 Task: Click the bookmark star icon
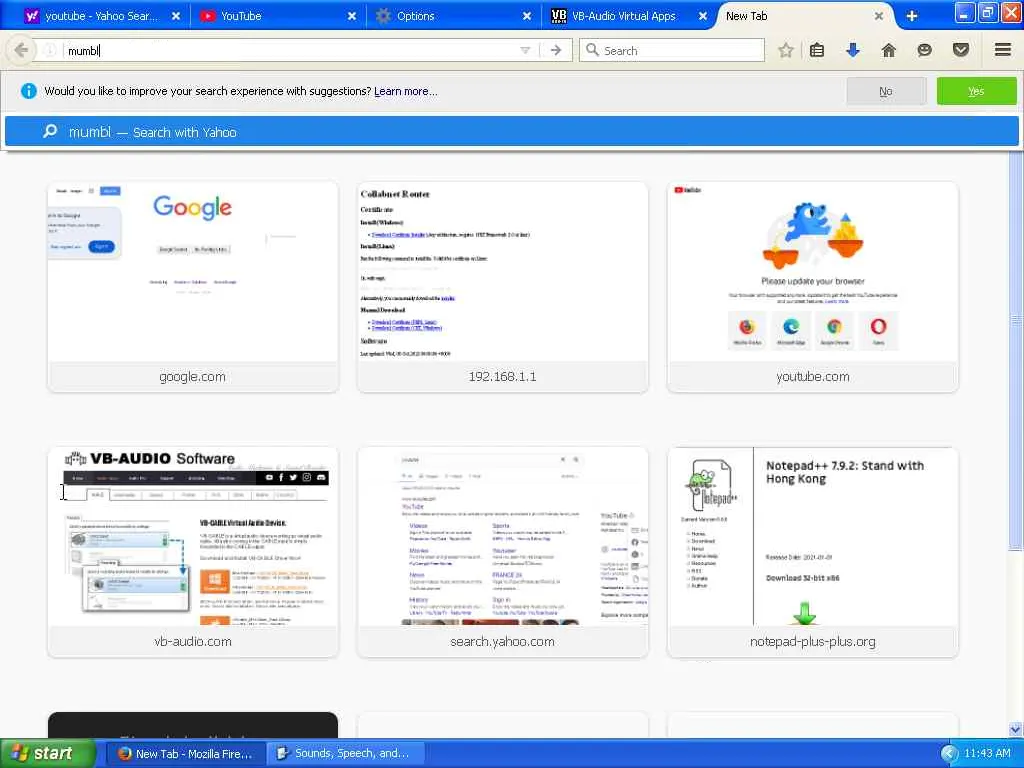click(x=786, y=50)
